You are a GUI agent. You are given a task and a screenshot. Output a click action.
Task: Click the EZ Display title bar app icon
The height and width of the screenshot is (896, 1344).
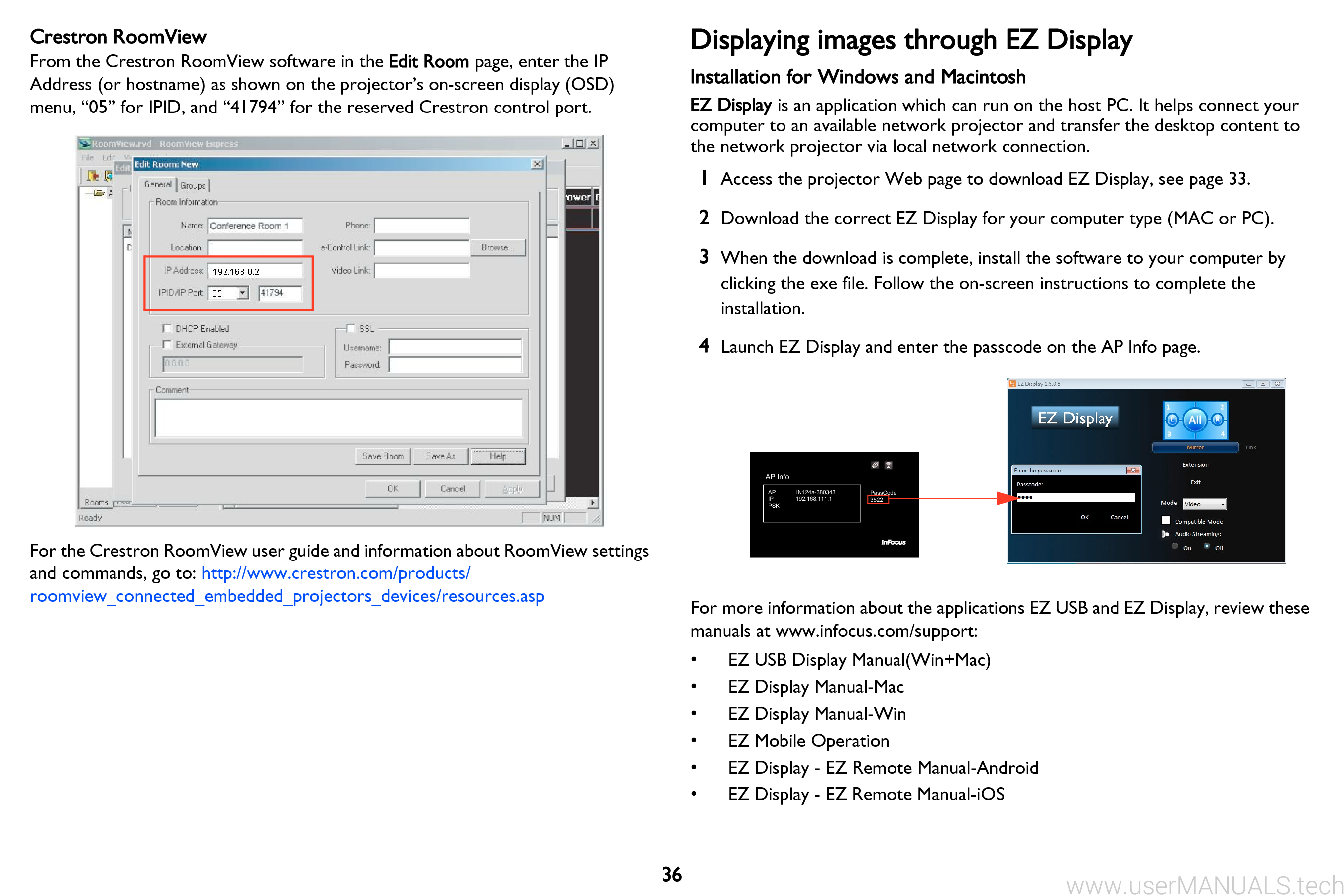click(x=1012, y=384)
